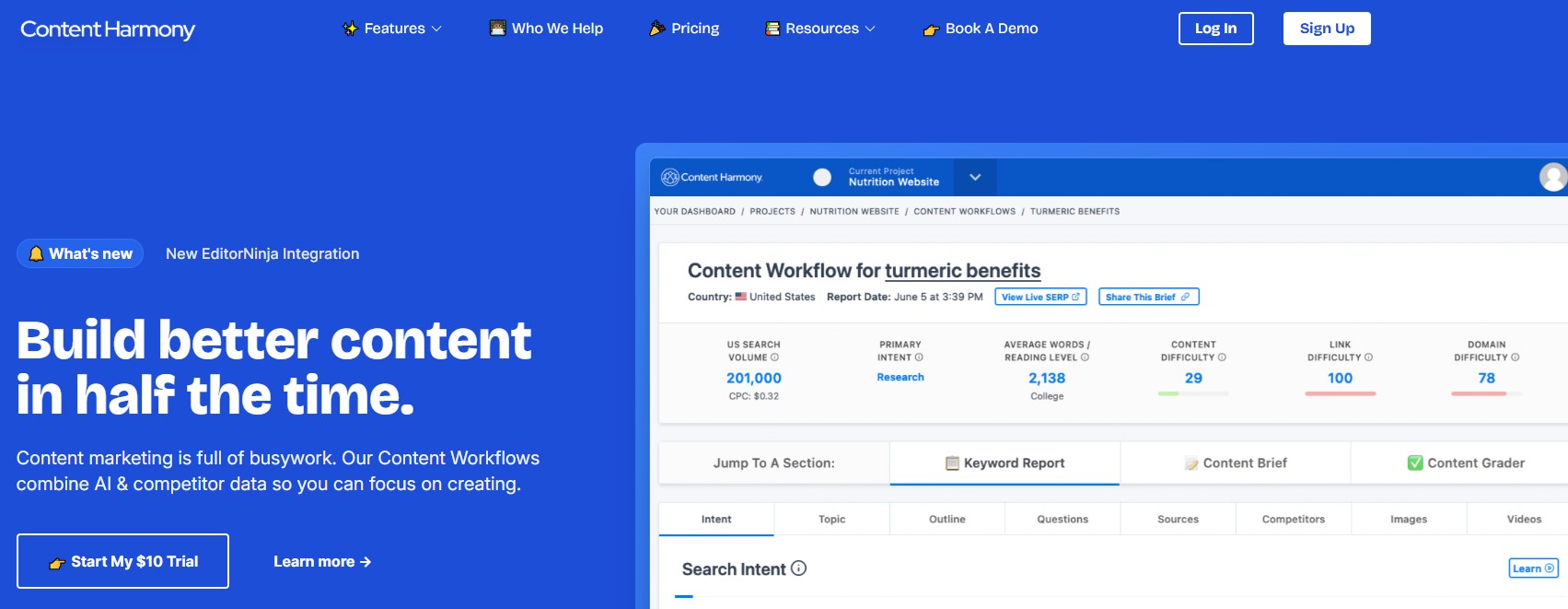Click the Log In button
Screen dimensions: 1568x609
1215,29
